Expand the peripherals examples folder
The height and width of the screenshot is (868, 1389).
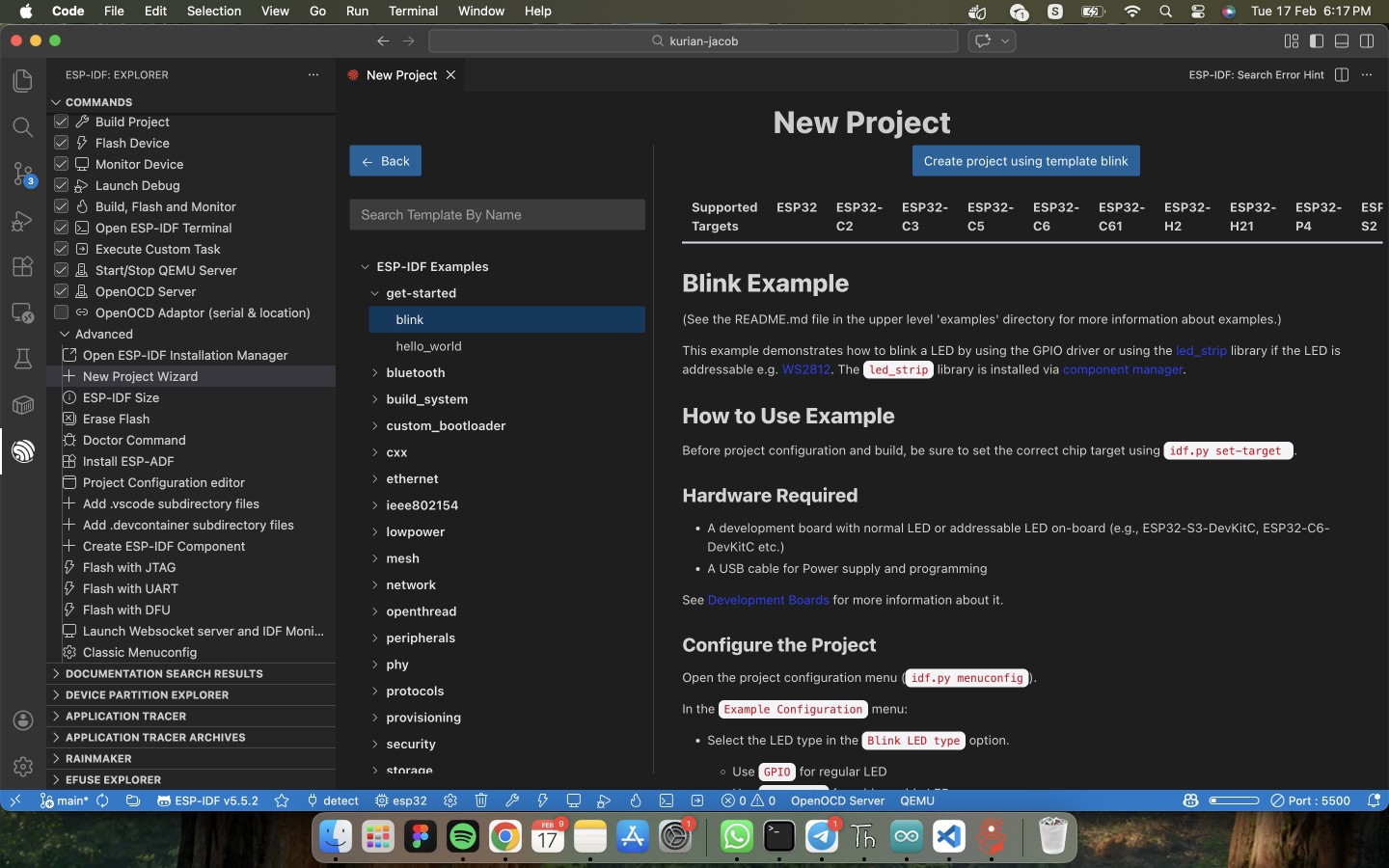pyautogui.click(x=420, y=637)
